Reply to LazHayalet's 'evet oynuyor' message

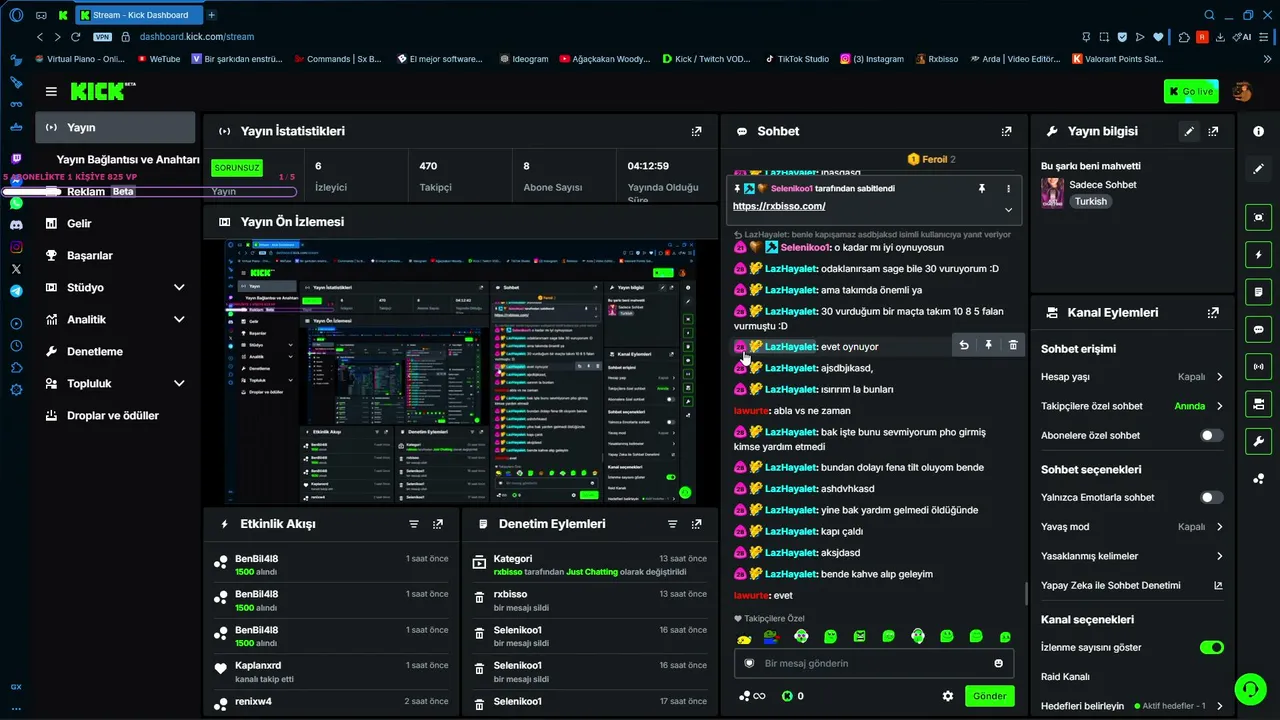[964, 345]
